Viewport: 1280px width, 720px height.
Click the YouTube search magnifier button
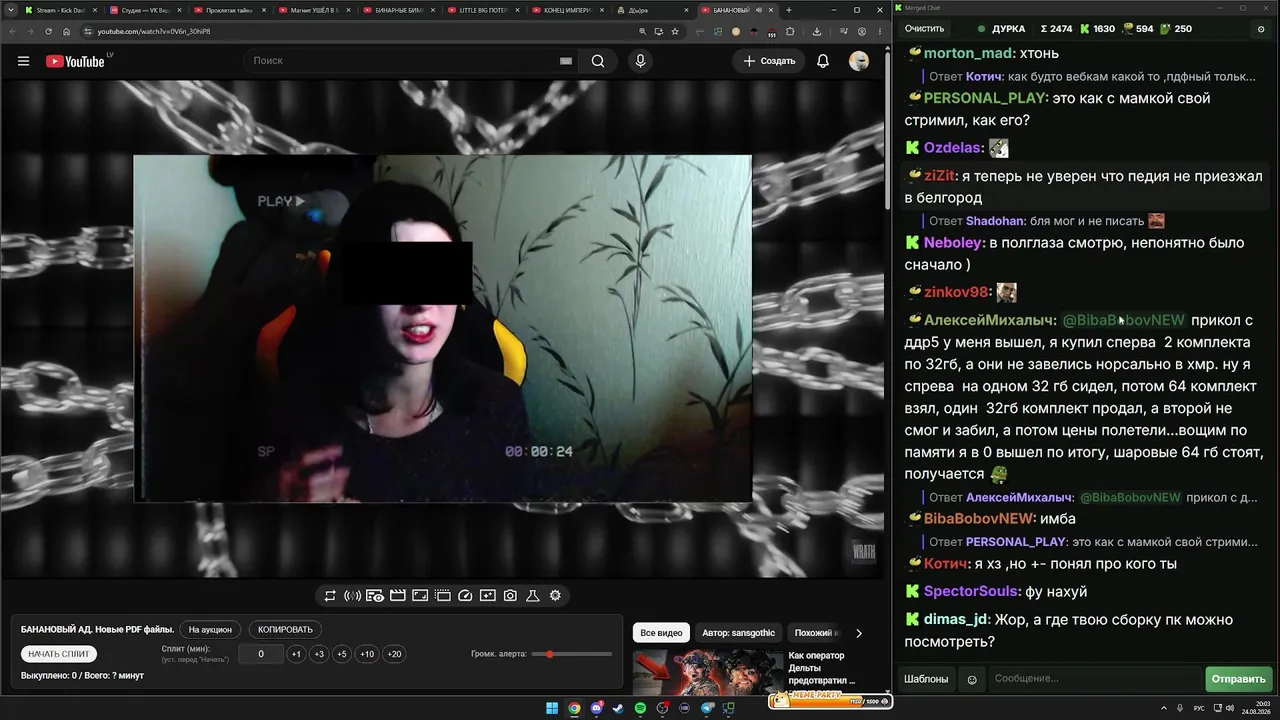pos(598,61)
